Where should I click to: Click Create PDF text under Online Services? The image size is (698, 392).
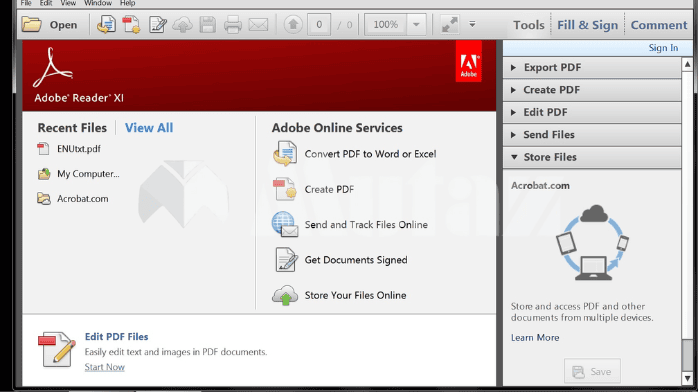[329, 189]
